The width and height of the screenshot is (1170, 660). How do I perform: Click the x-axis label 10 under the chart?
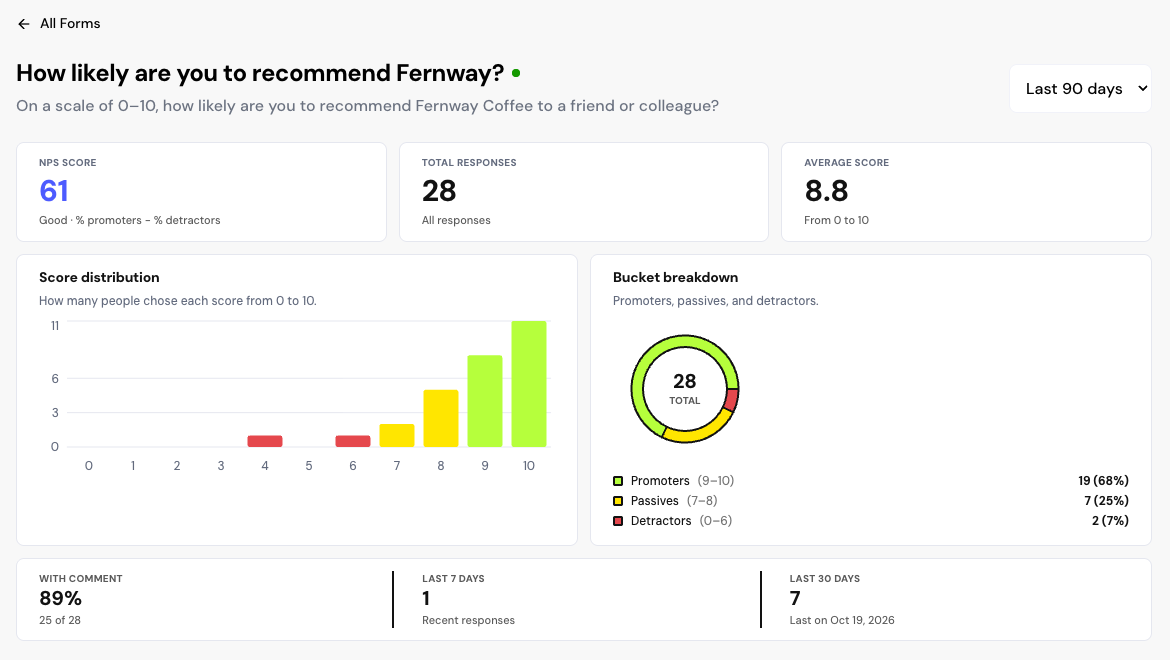(529, 466)
